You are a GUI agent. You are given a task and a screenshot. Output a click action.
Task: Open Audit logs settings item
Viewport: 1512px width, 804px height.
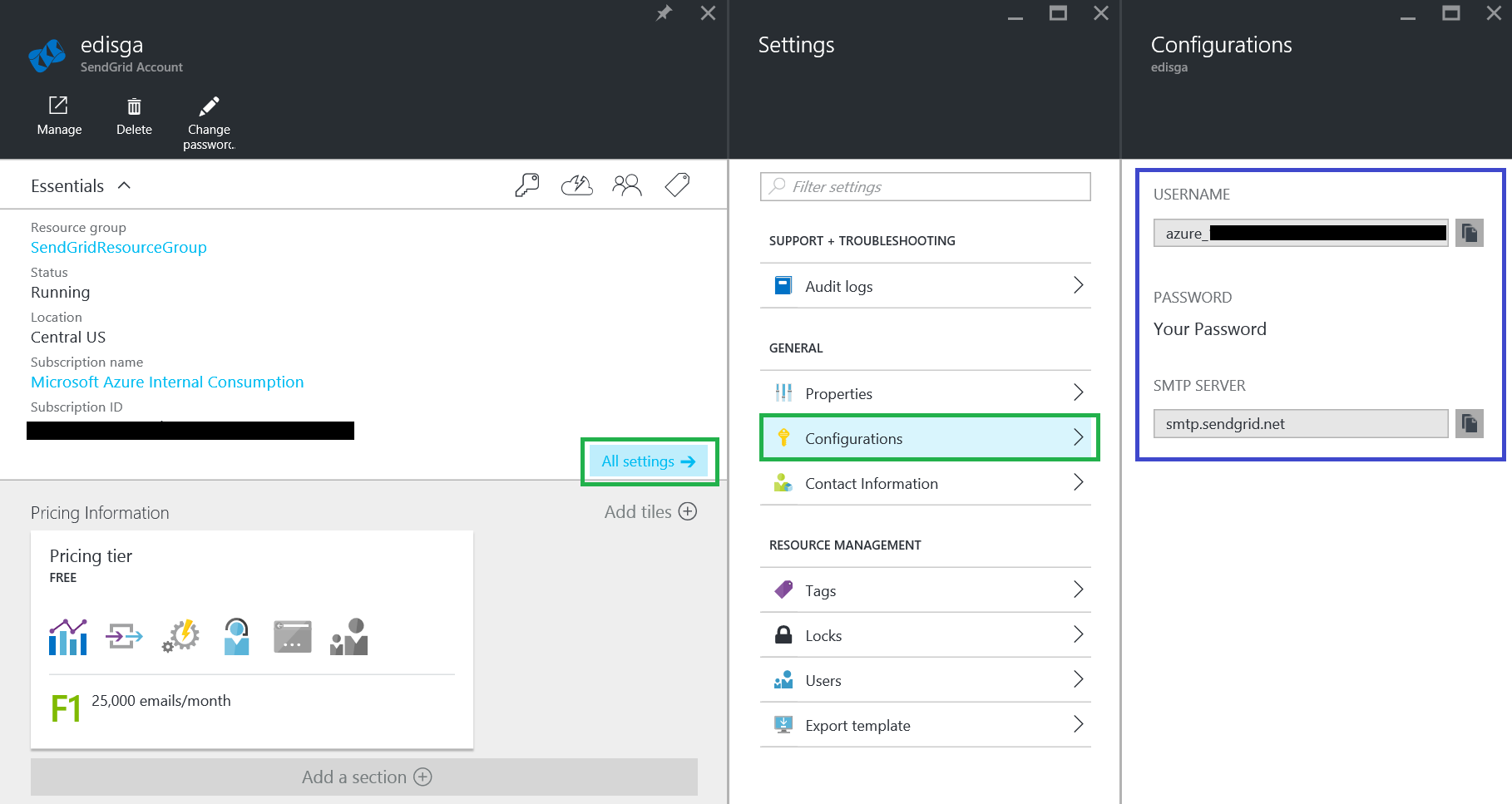pos(925,286)
